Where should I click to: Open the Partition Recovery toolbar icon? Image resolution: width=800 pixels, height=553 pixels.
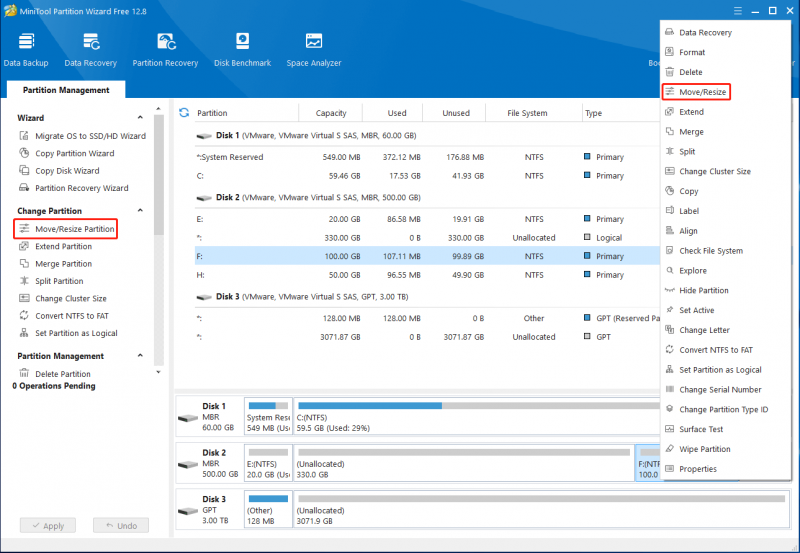point(166,41)
